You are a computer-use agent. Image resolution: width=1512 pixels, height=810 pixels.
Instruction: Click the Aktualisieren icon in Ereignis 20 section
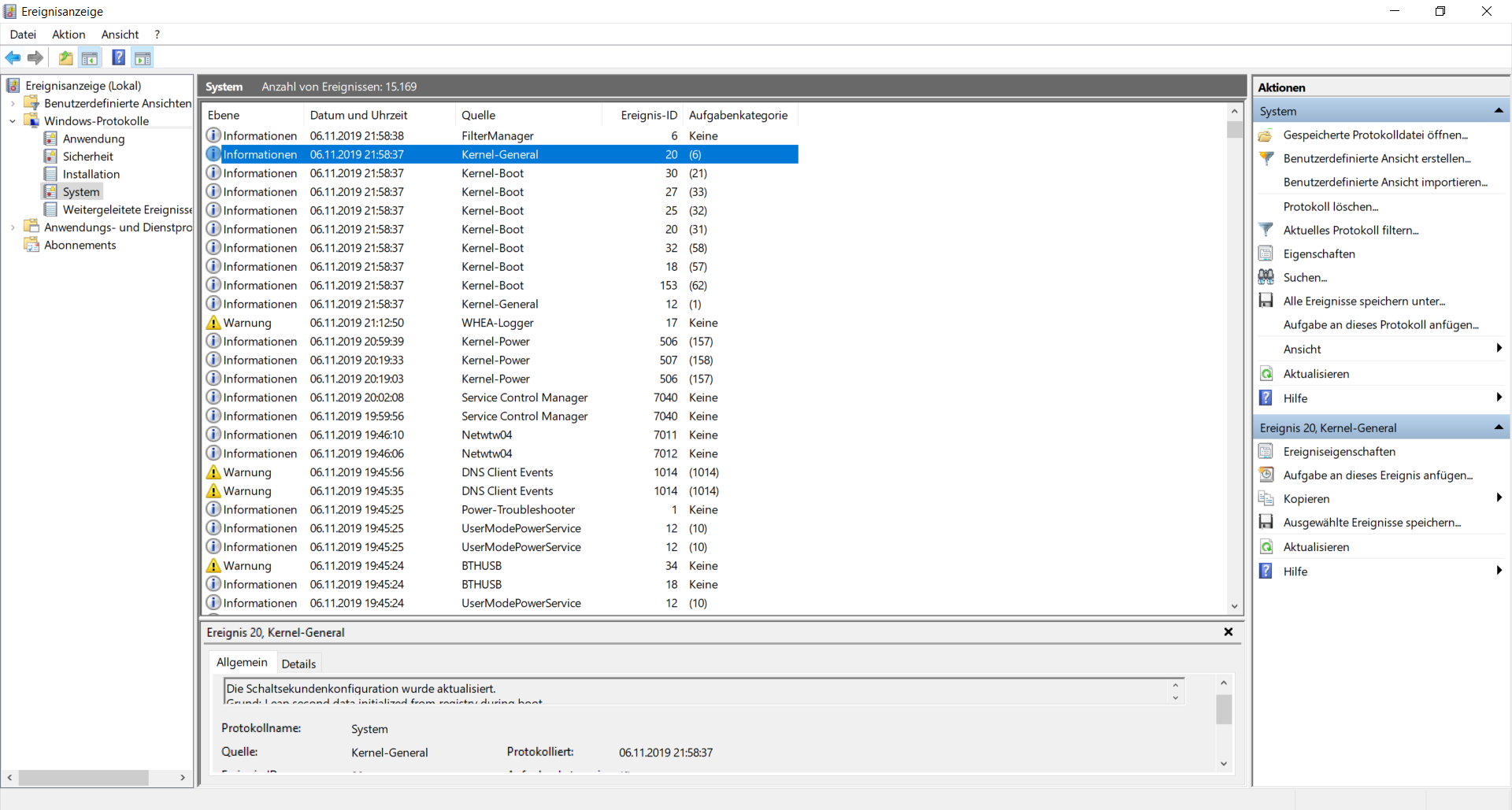click(1266, 547)
